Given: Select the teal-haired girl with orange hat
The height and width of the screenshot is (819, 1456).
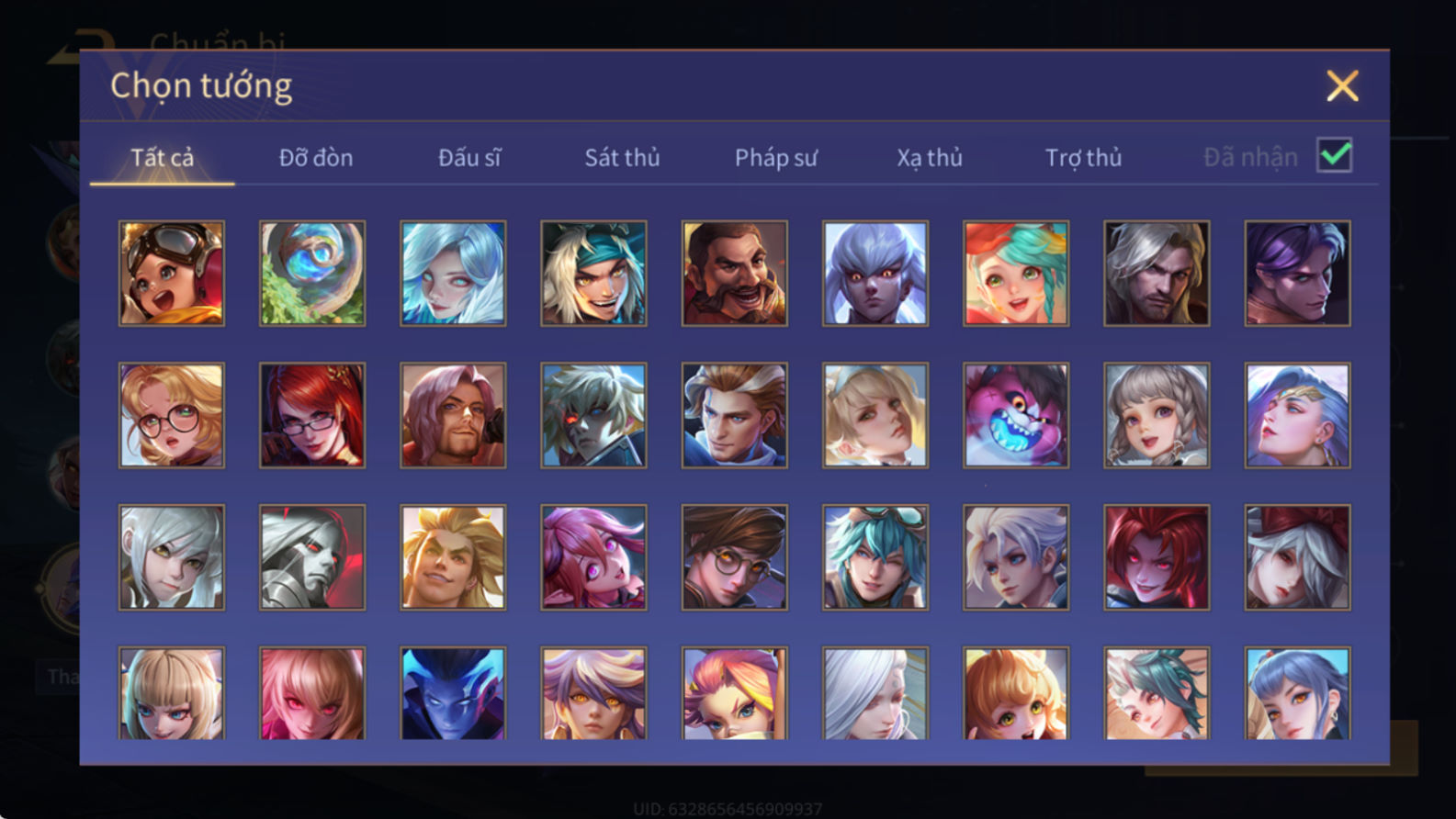Looking at the screenshot, I should pos(1016,273).
